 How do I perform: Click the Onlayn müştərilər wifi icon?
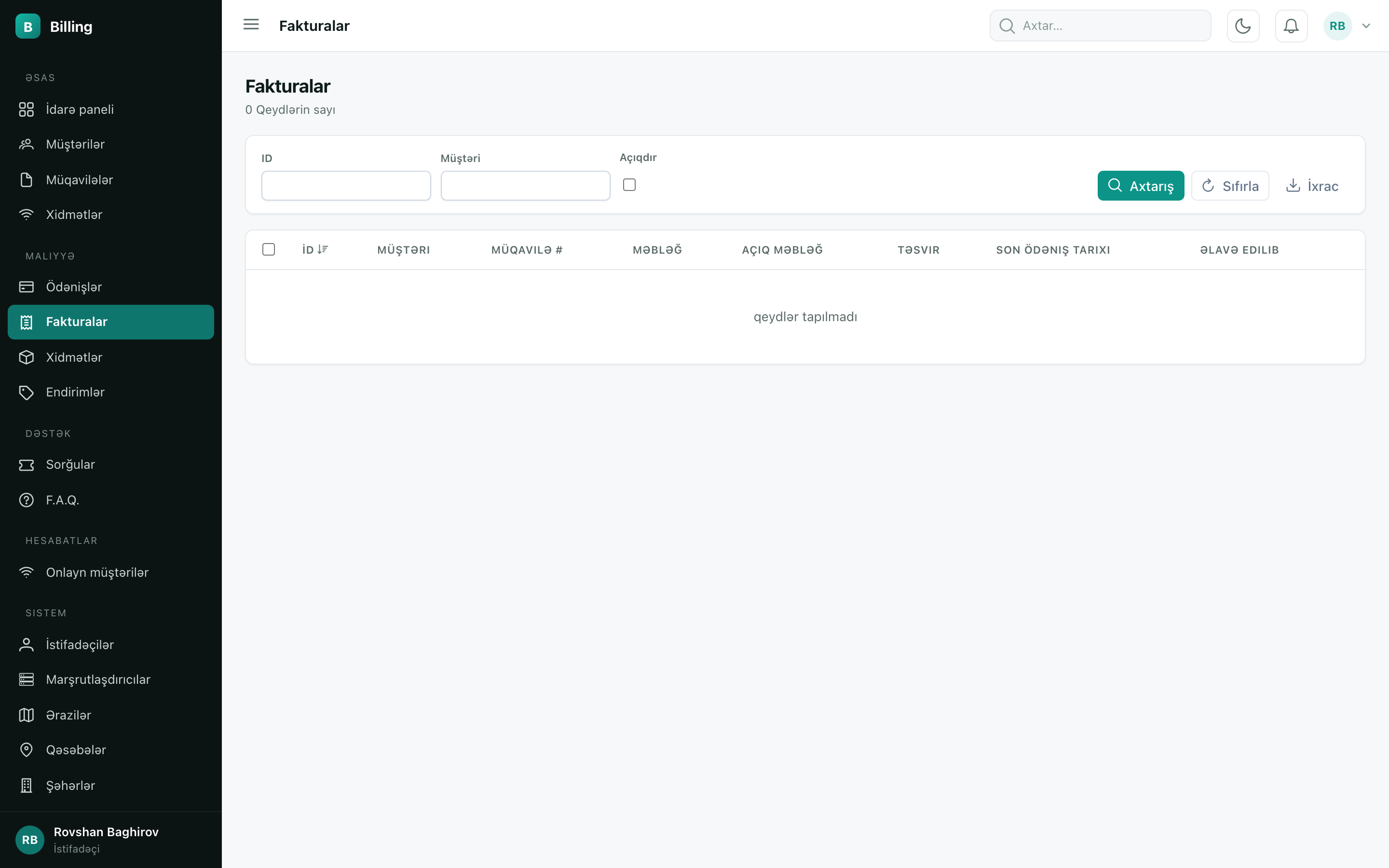27,572
